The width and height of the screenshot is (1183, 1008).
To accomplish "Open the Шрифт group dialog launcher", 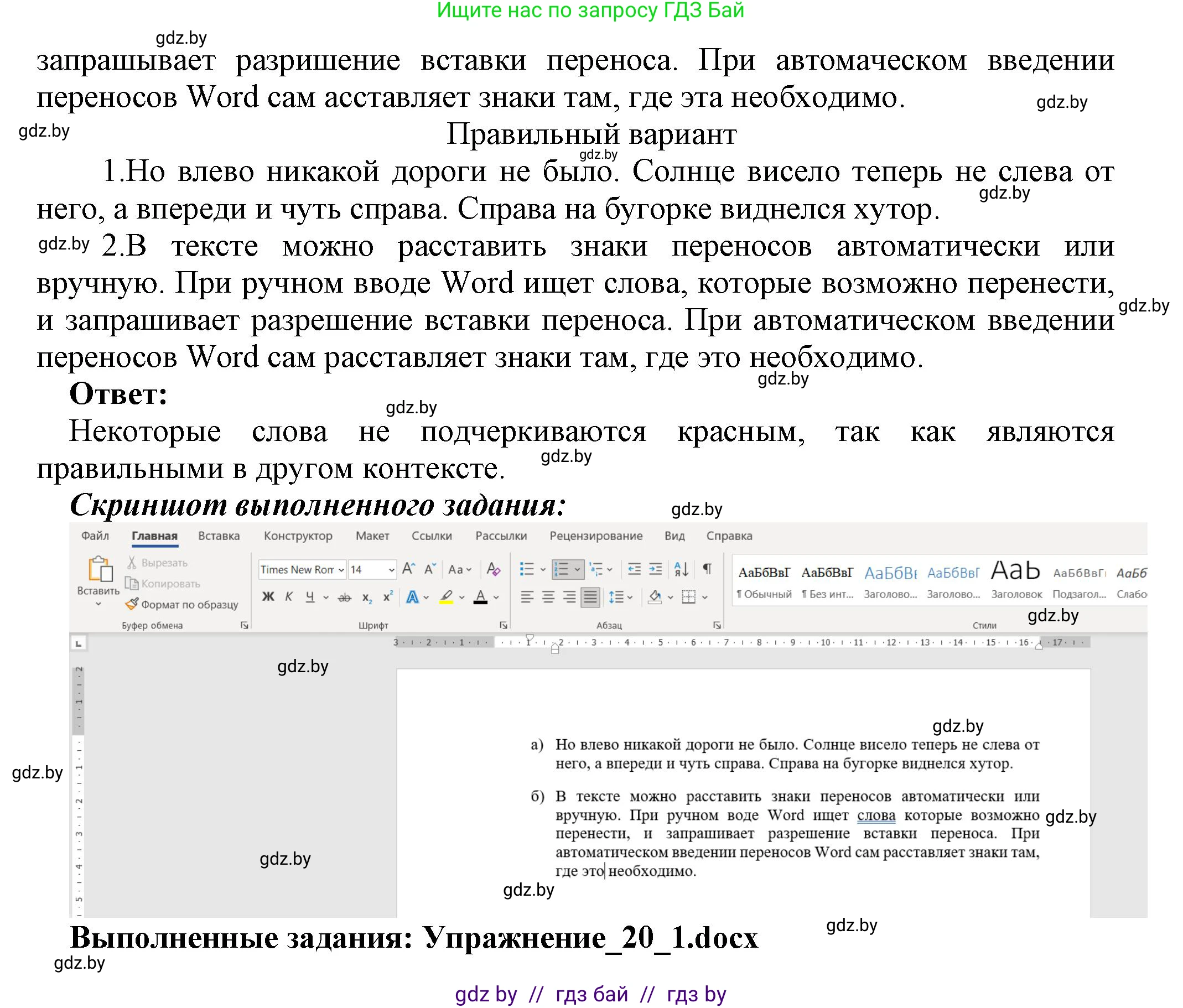I will (504, 626).
